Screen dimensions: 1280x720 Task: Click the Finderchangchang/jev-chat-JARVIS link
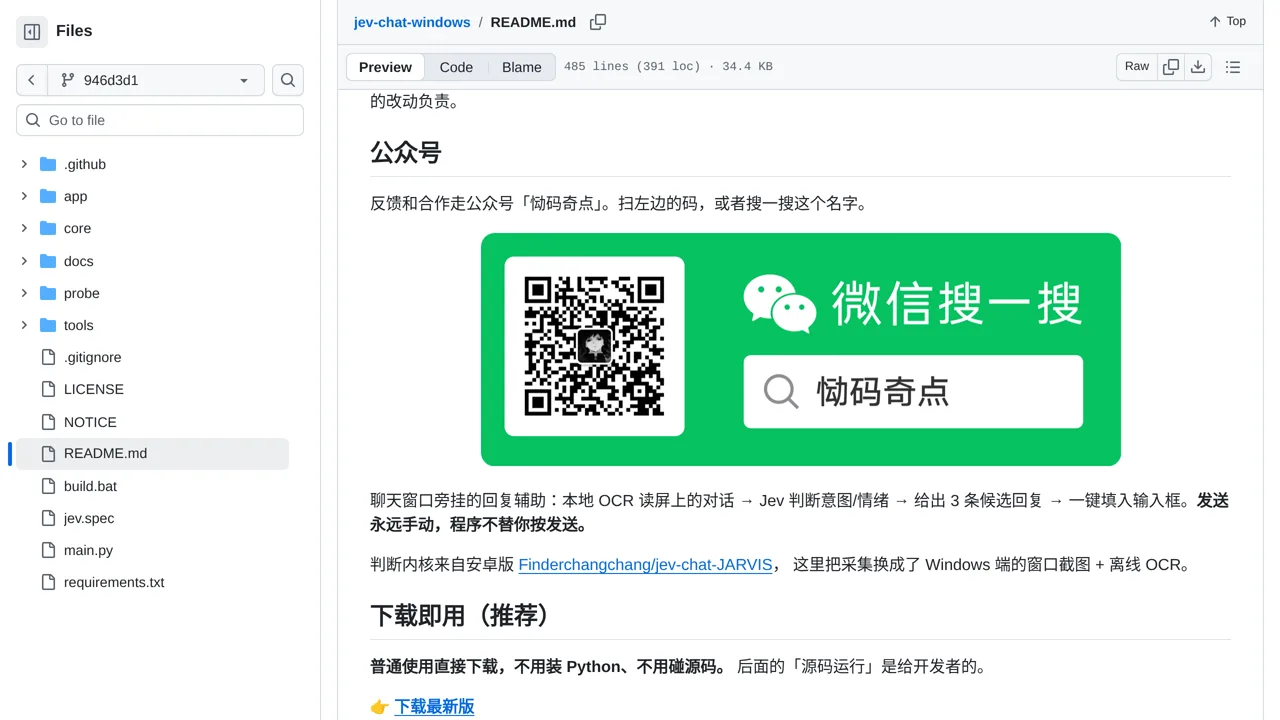pos(645,565)
